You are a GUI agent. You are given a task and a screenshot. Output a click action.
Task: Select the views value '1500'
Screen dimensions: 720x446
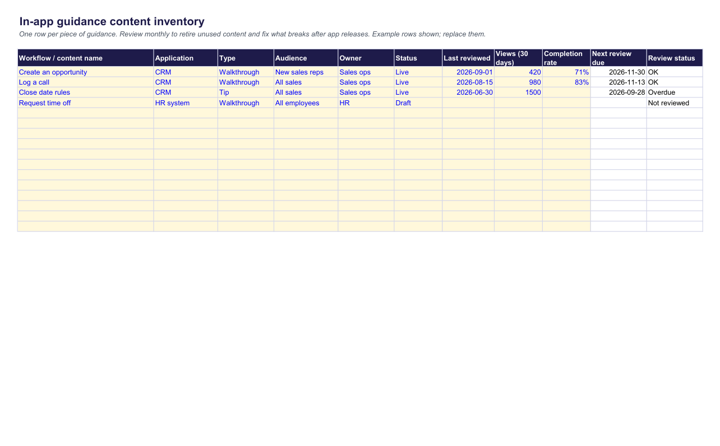pyautogui.click(x=518, y=92)
